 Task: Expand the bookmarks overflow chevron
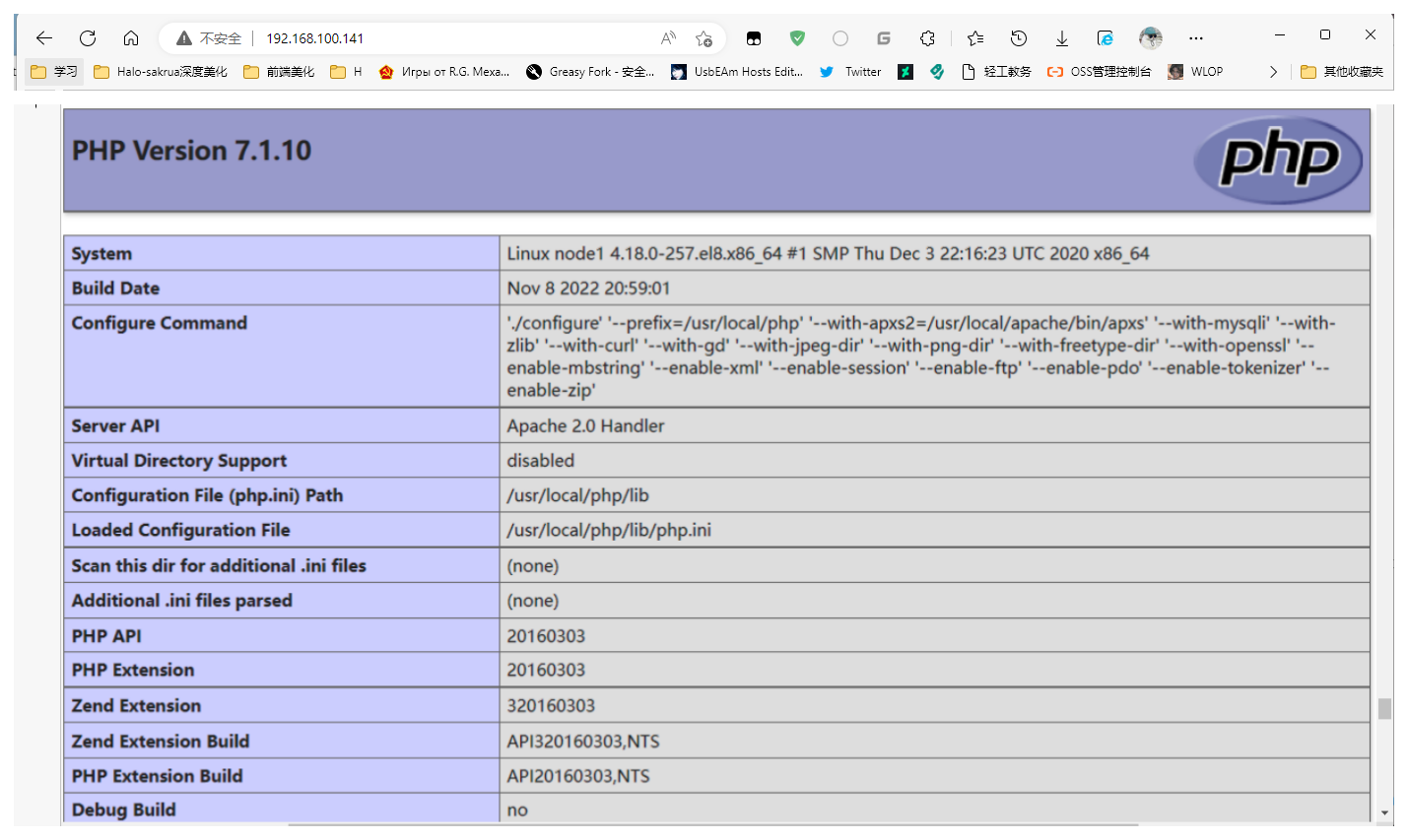click(1273, 71)
